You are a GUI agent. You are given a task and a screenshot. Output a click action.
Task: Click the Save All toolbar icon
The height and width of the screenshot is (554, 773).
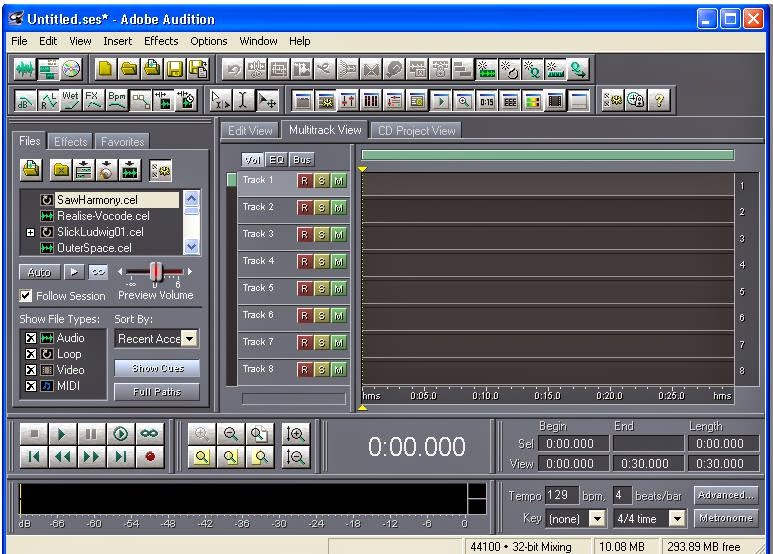click(199, 69)
